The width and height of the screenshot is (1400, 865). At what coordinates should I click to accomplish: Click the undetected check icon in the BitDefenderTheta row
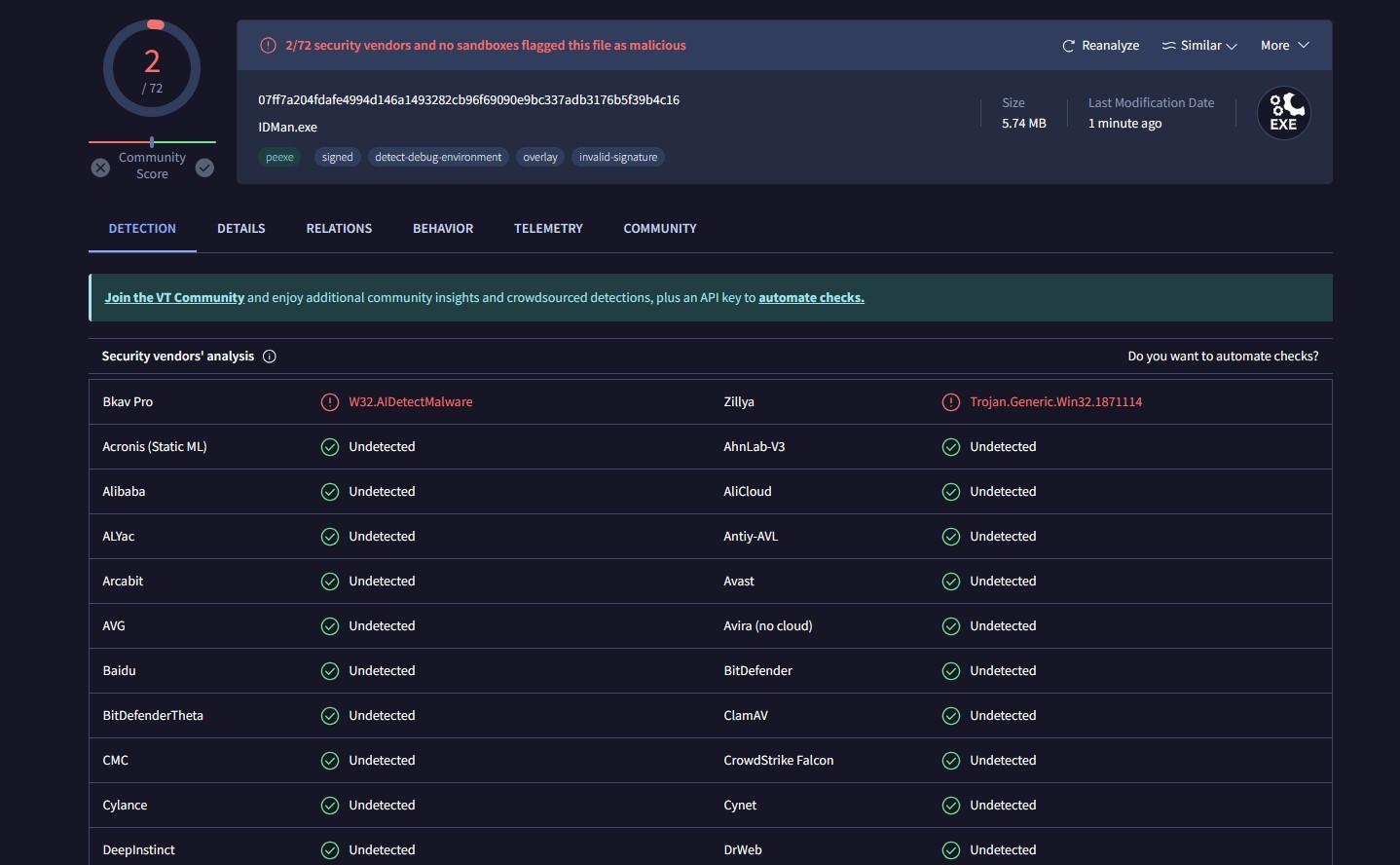click(x=330, y=716)
